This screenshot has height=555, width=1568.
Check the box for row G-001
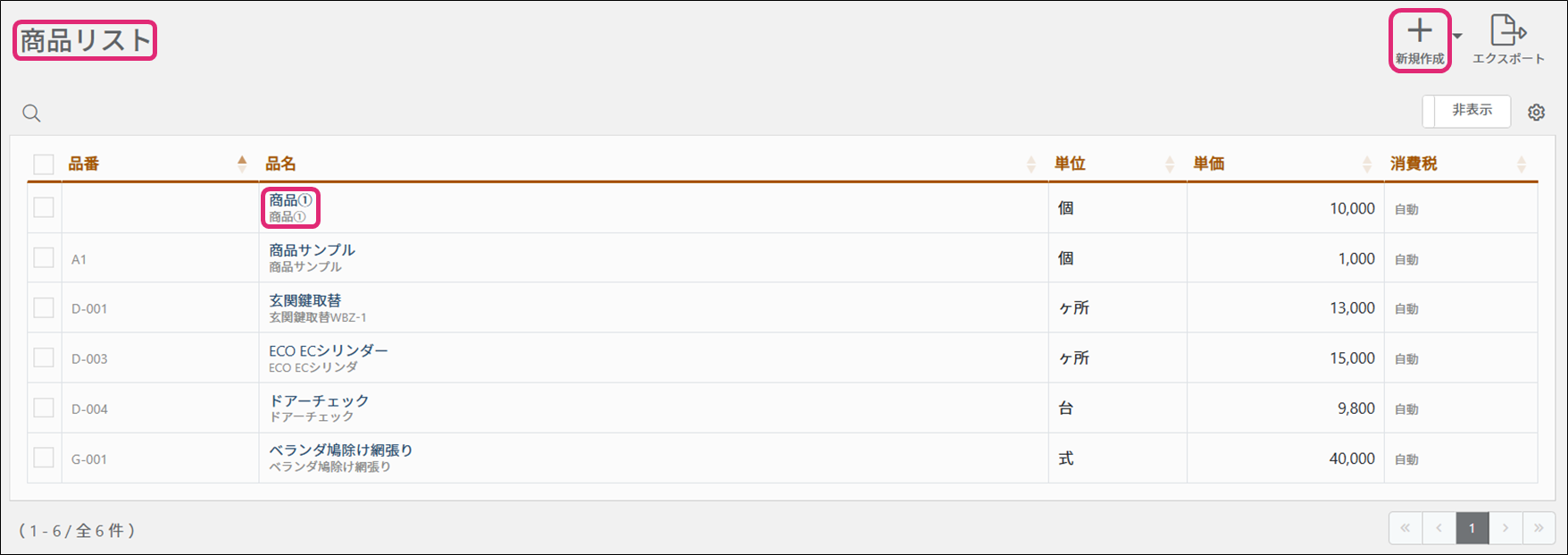[x=44, y=458]
